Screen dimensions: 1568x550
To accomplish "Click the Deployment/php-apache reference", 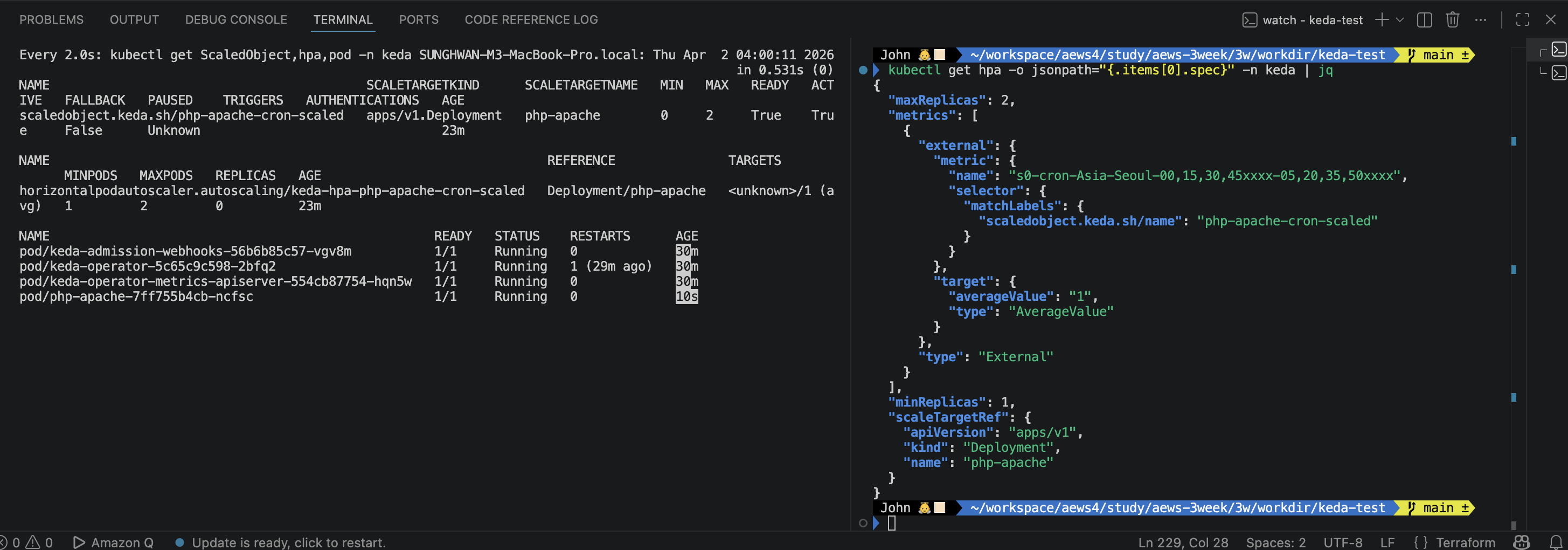I will point(626,191).
